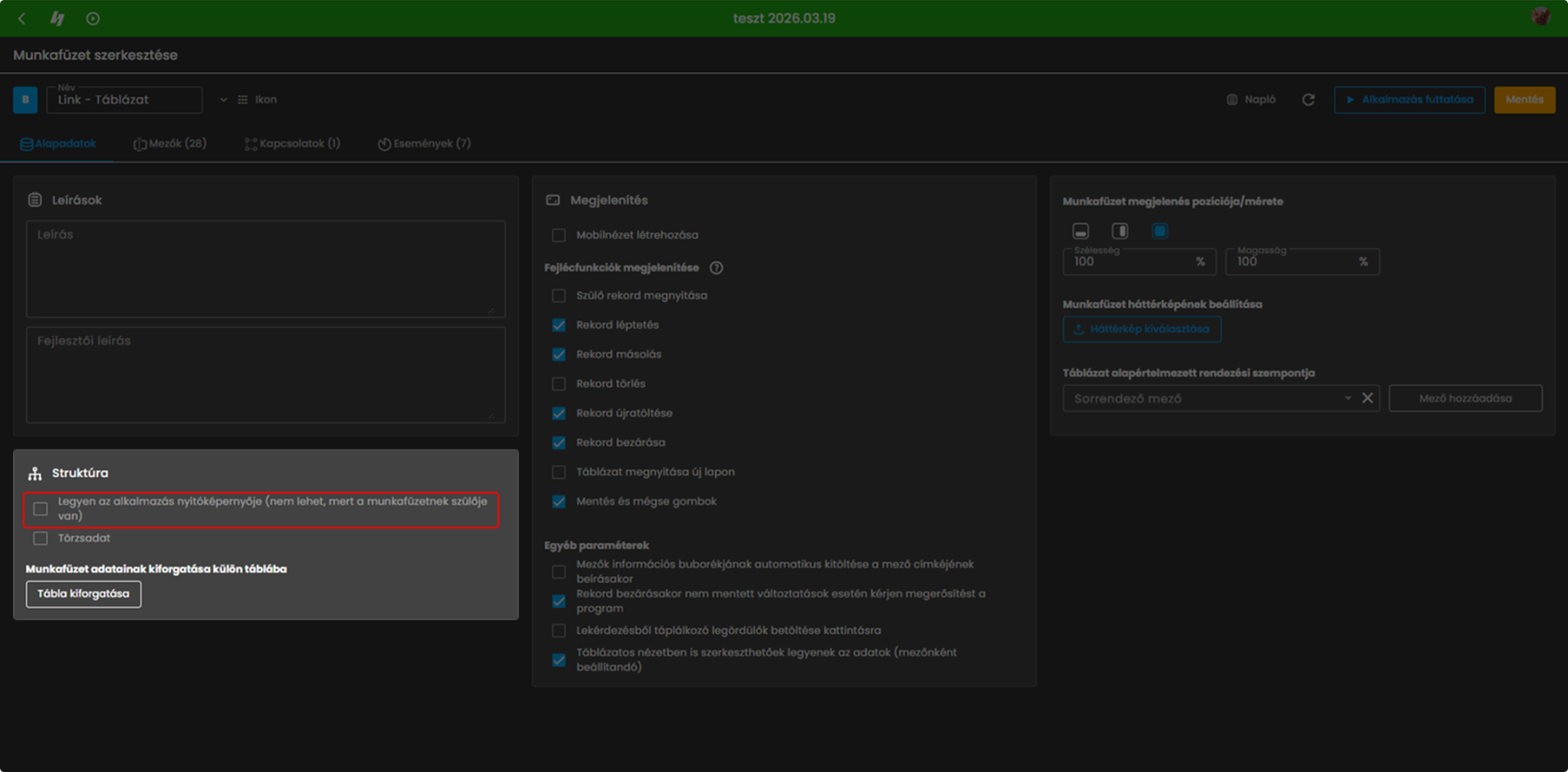Enable Táblázat megnyitása új lapon
This screenshot has width=1568, height=772.
click(558, 472)
